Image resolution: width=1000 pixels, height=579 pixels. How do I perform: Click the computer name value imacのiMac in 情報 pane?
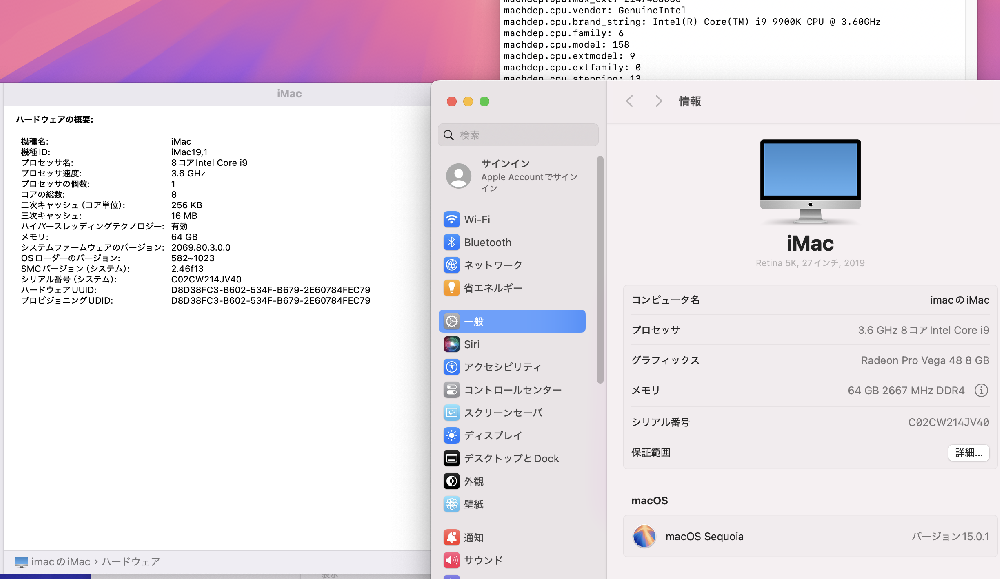tap(959, 300)
